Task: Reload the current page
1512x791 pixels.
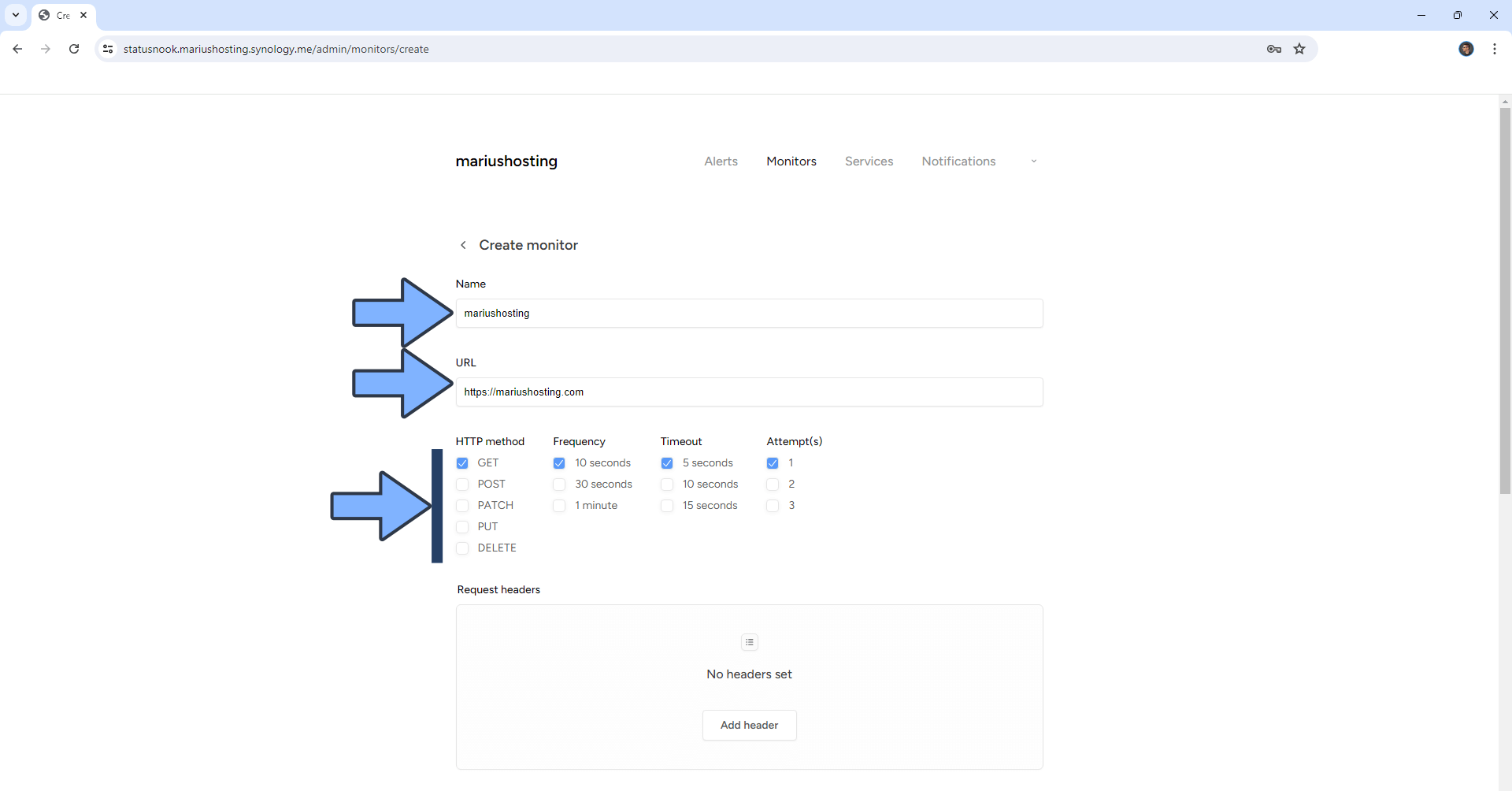Action: point(74,49)
